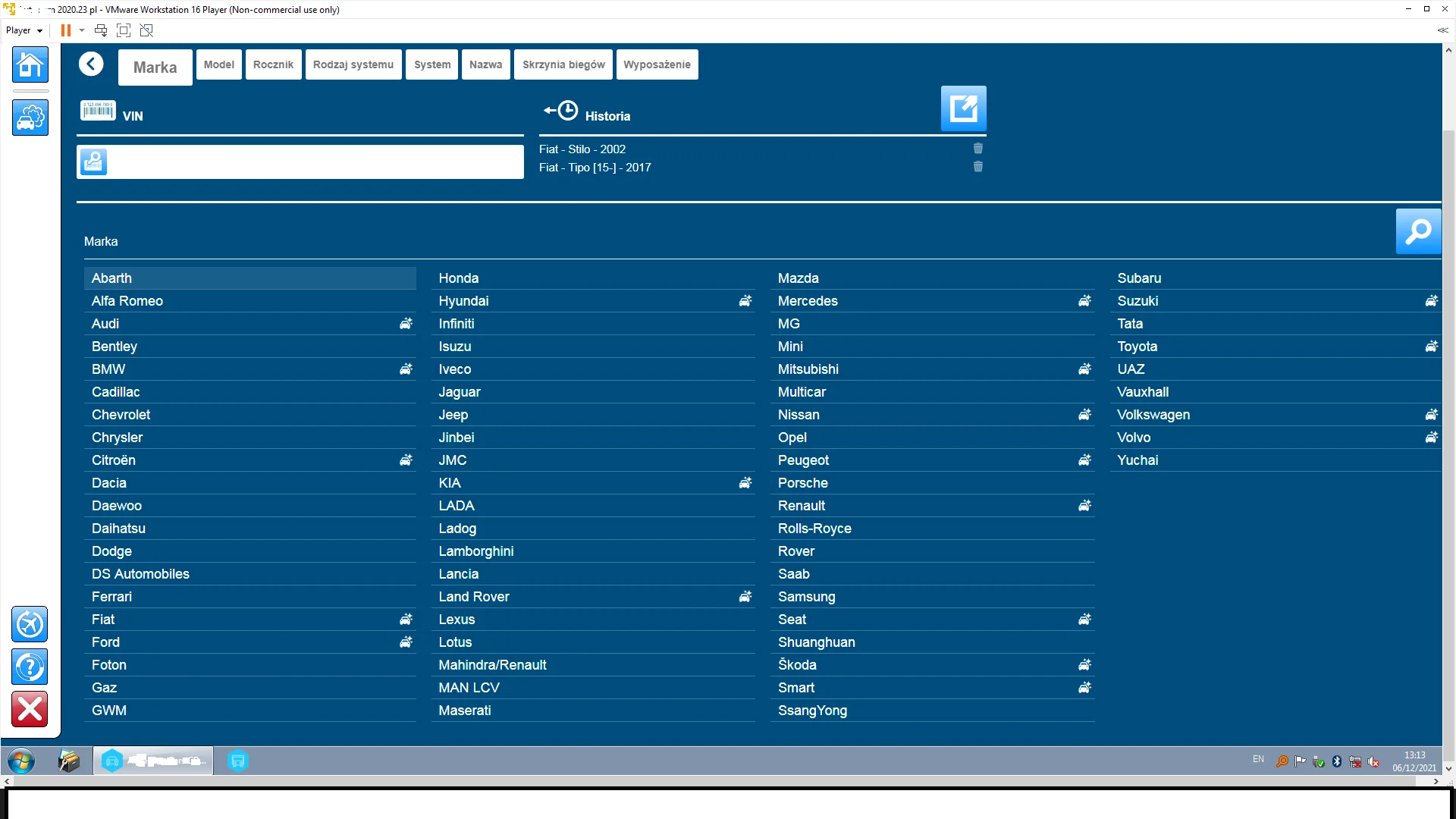Click the VIN barcode scan icon

tap(98, 111)
